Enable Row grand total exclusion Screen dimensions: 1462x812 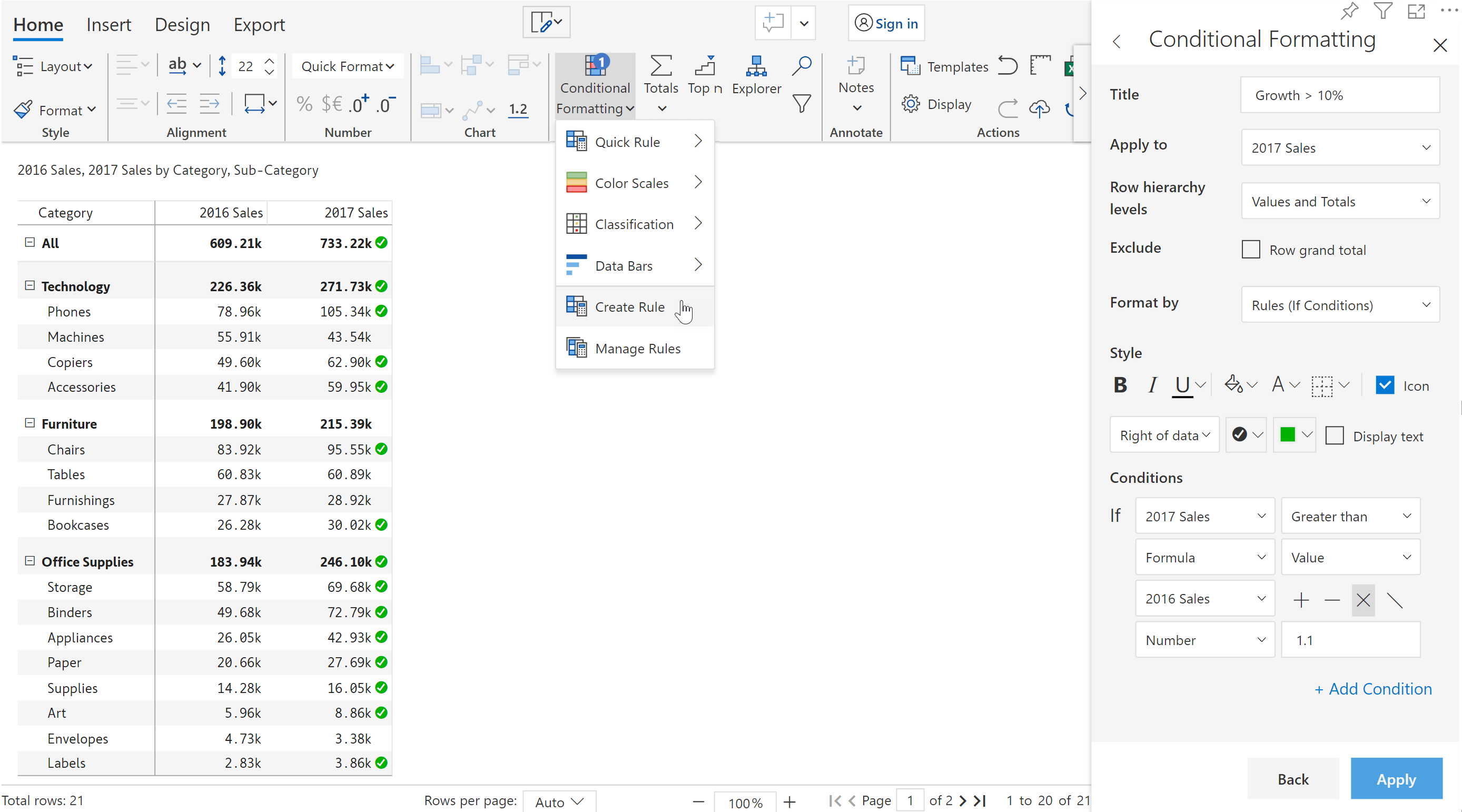click(x=1251, y=250)
